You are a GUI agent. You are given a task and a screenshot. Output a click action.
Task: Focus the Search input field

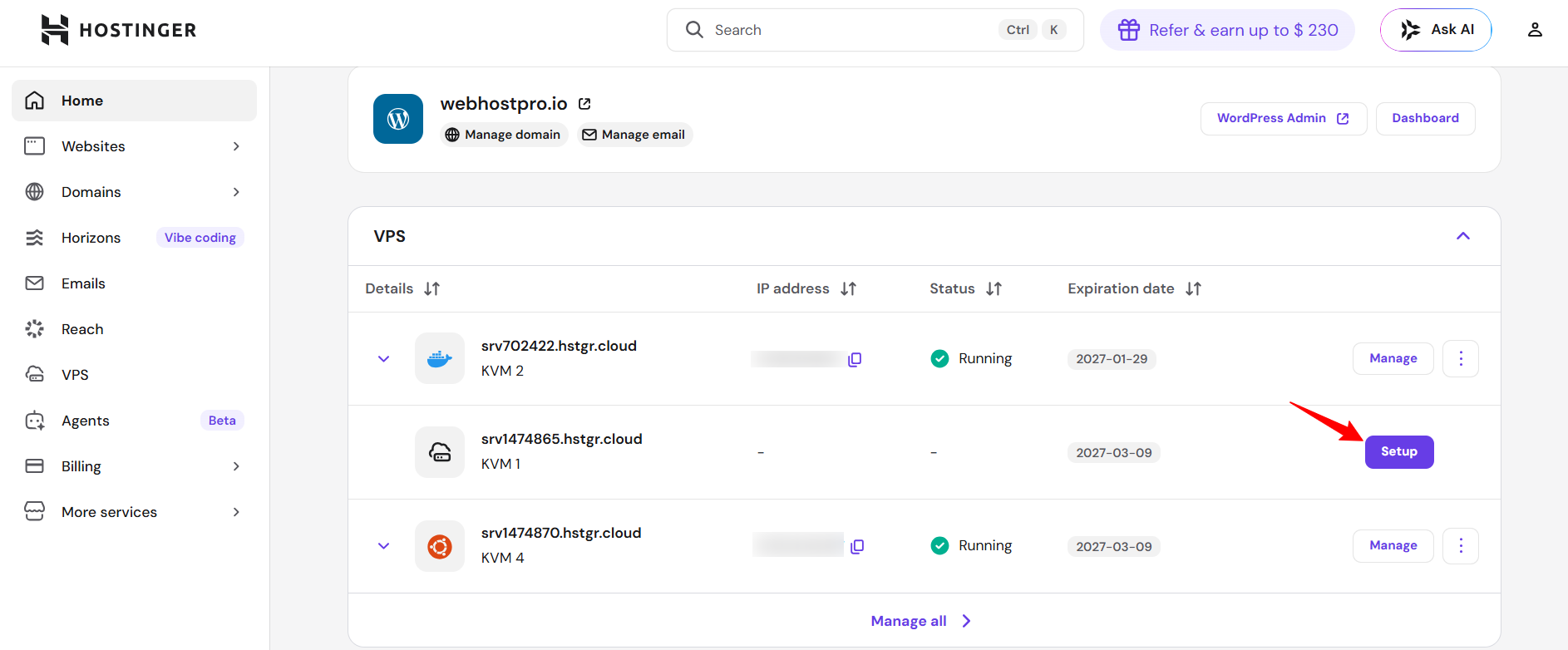click(x=875, y=30)
